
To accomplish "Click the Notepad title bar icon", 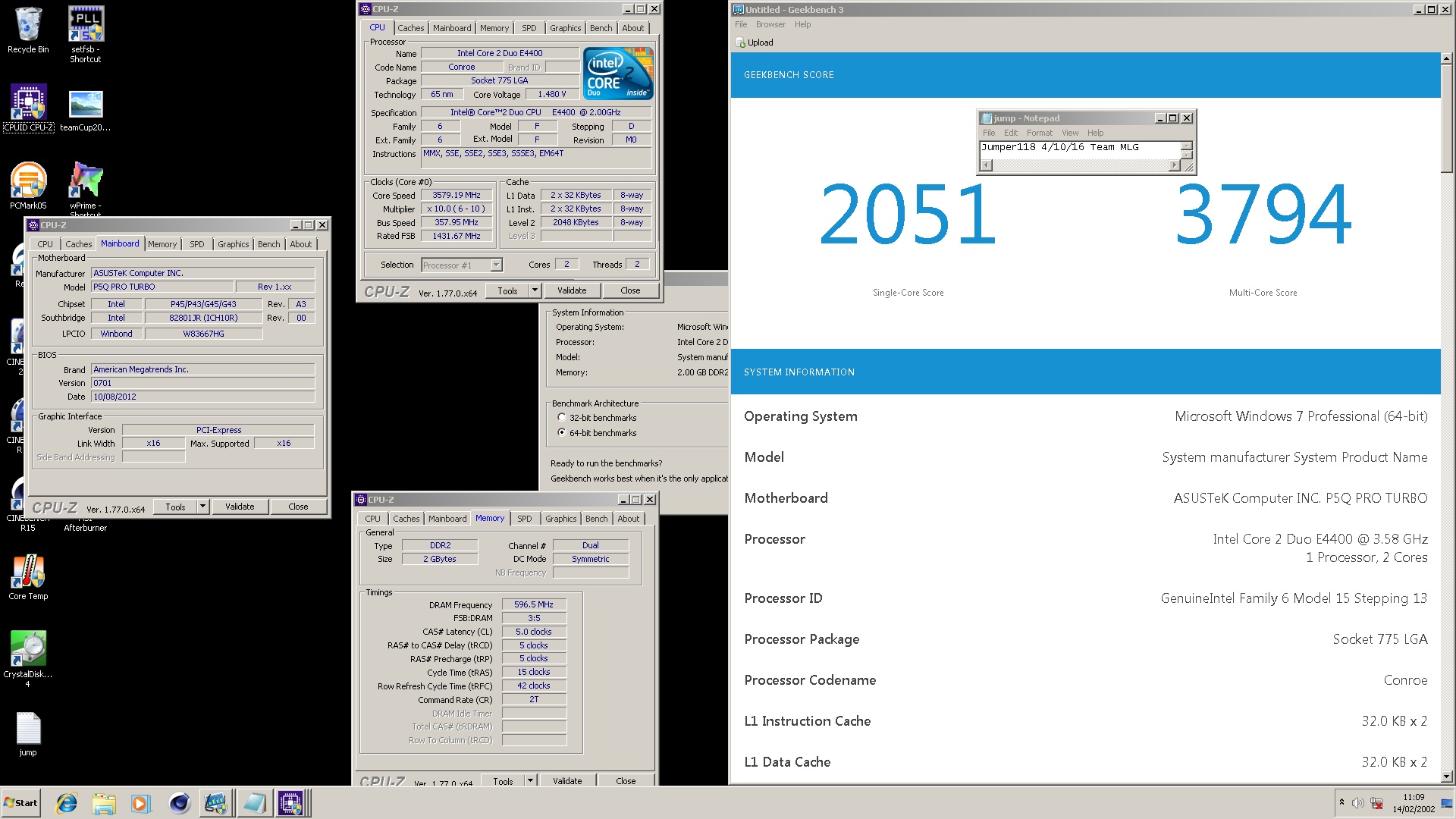I will click(987, 118).
